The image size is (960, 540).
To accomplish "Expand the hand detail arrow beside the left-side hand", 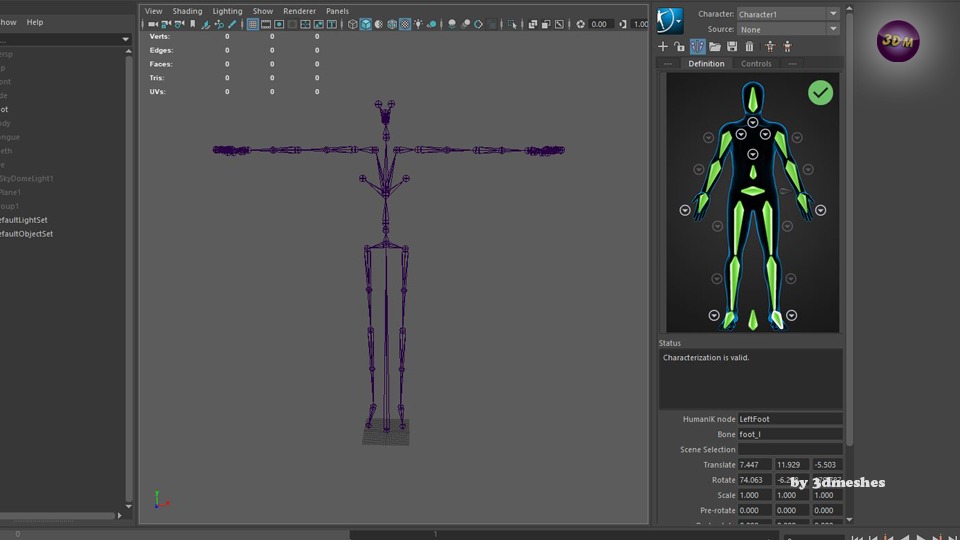I will 684,211.
